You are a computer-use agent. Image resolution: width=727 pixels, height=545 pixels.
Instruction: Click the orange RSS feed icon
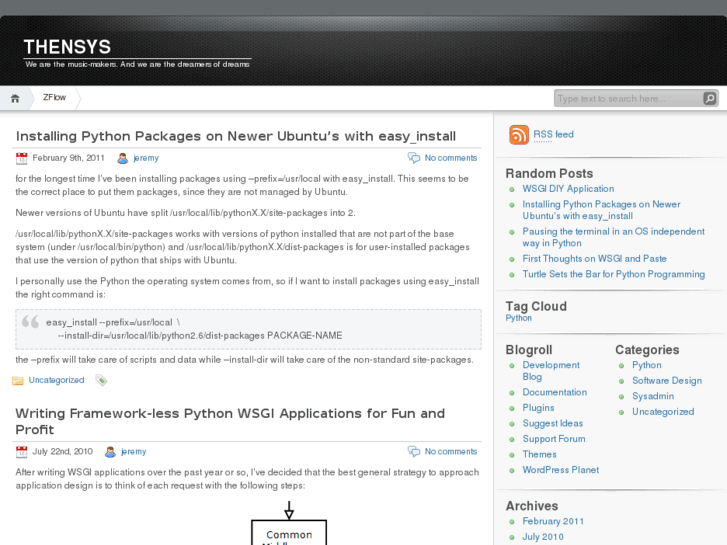click(x=518, y=135)
